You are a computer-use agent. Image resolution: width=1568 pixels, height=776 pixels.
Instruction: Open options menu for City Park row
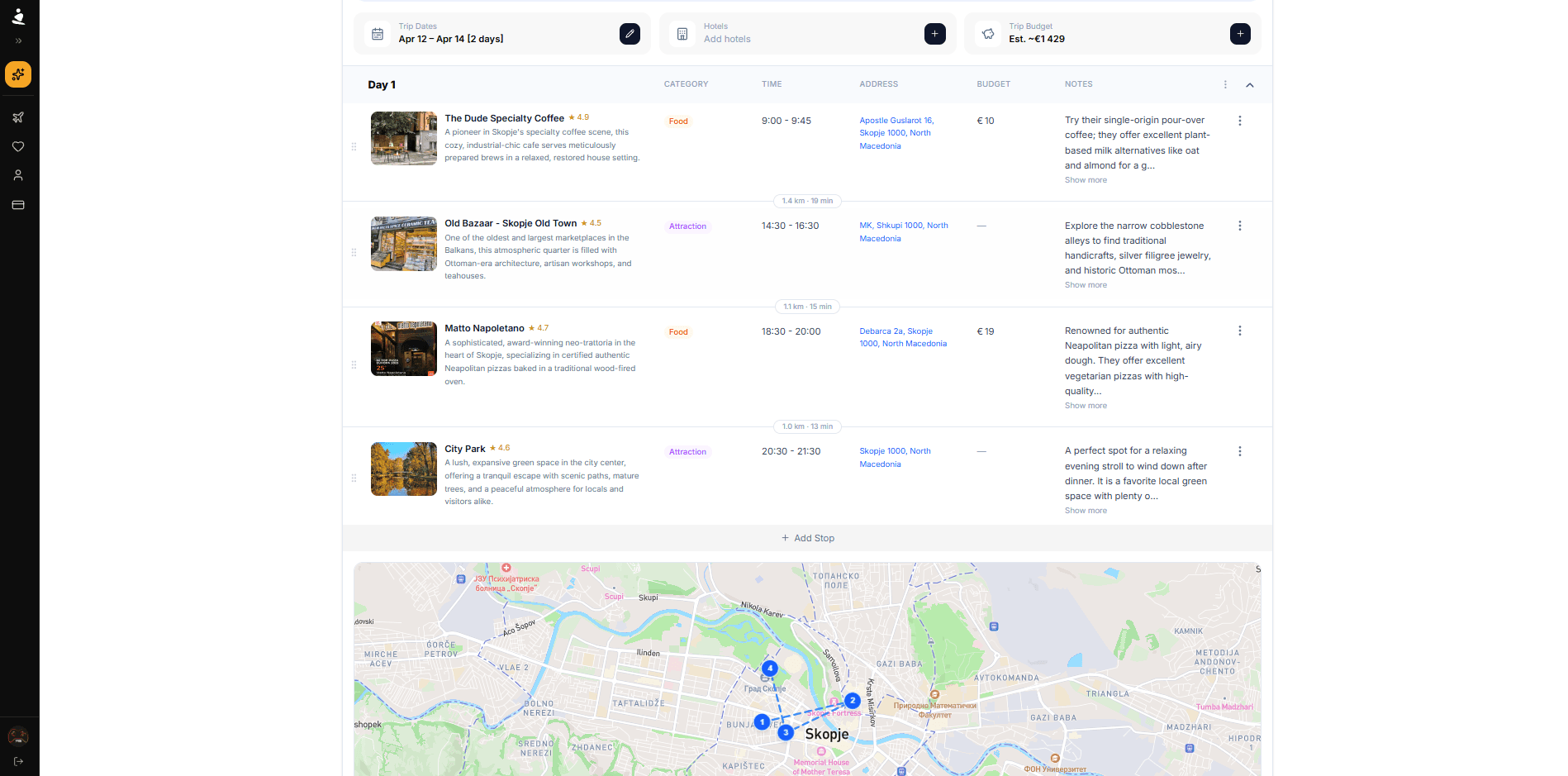[1240, 451]
